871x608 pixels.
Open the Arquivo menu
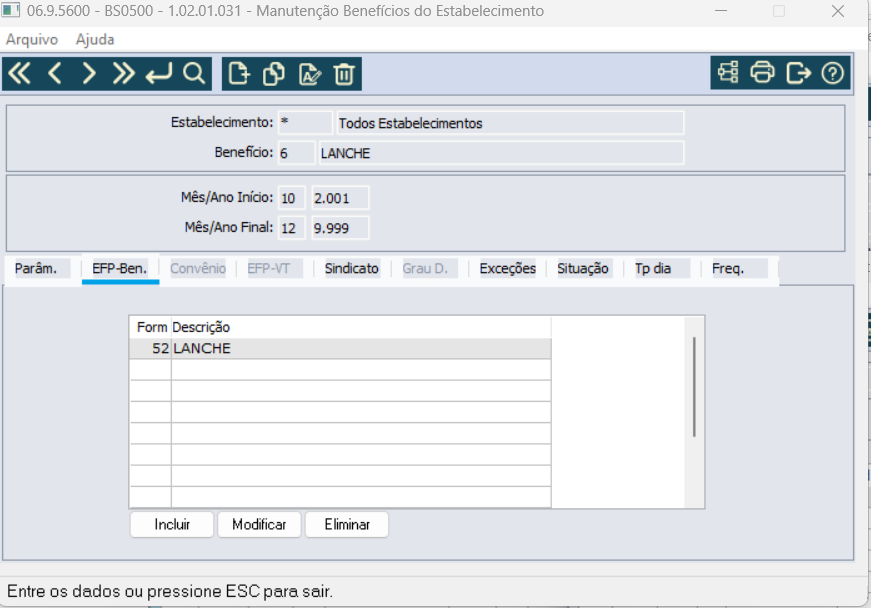tap(32, 39)
